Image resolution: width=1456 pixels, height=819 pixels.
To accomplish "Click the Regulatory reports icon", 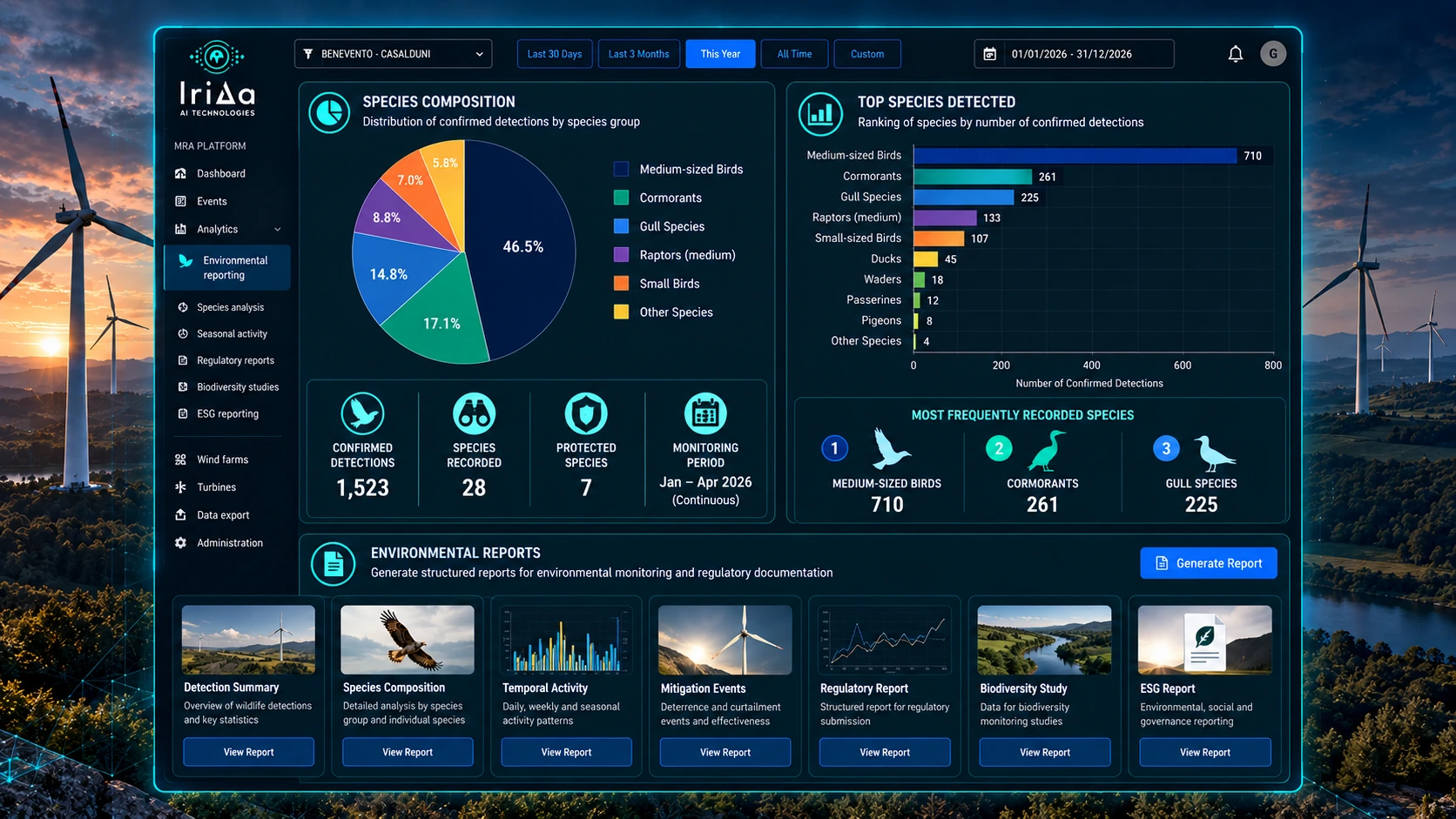I will click(183, 360).
